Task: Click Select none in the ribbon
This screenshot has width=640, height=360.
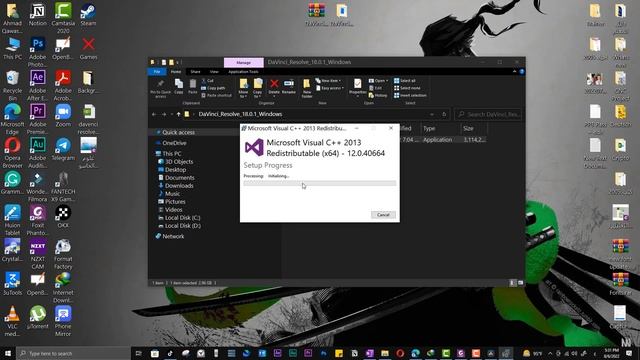Action: (x=407, y=88)
